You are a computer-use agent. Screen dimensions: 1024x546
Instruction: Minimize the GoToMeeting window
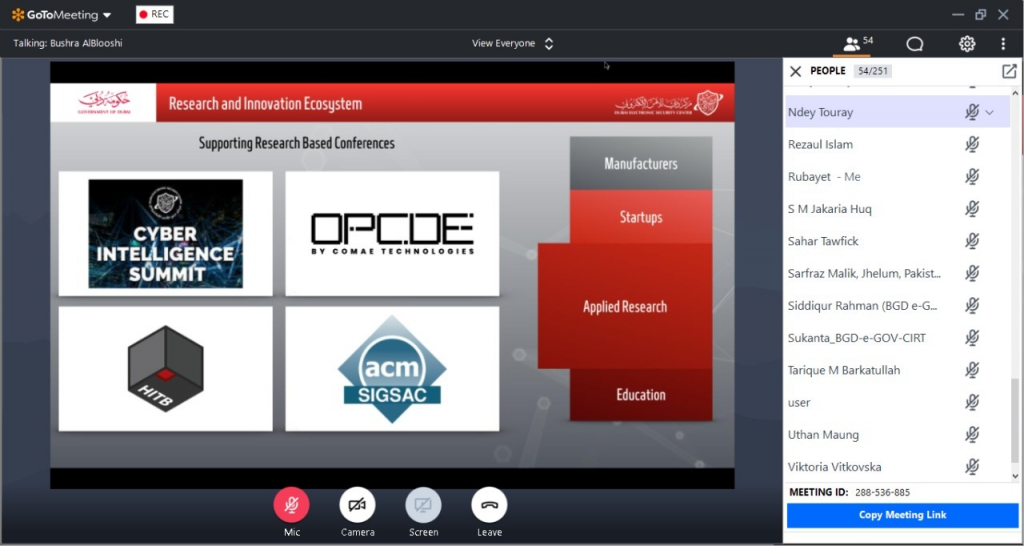(958, 14)
